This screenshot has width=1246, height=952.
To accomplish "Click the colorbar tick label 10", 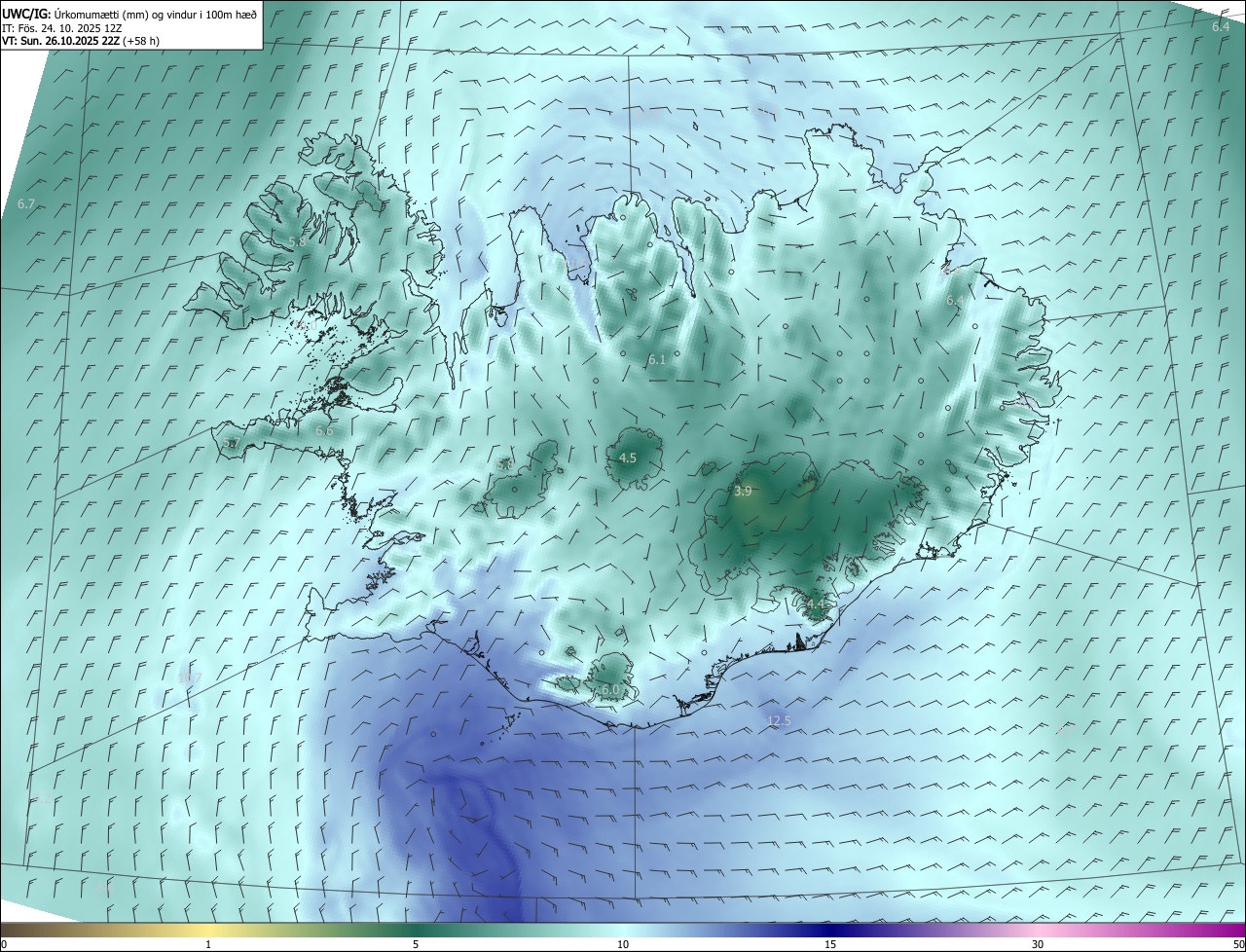I will tap(623, 944).
